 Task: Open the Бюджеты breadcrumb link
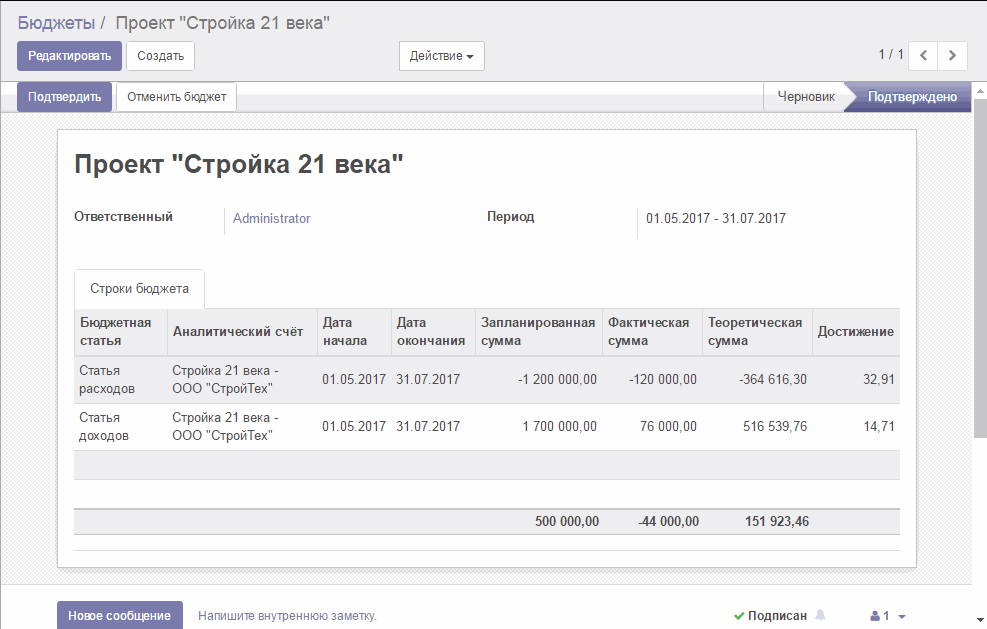click(56, 23)
